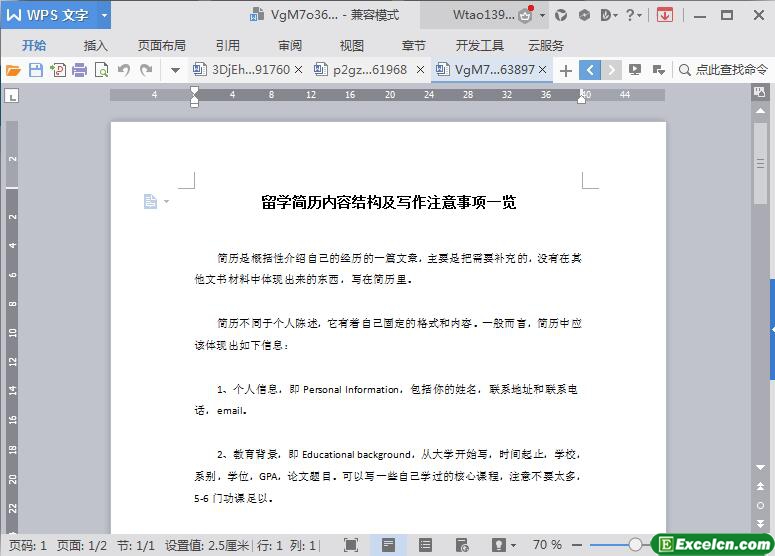Jump to next page with double down arrows

point(760,524)
